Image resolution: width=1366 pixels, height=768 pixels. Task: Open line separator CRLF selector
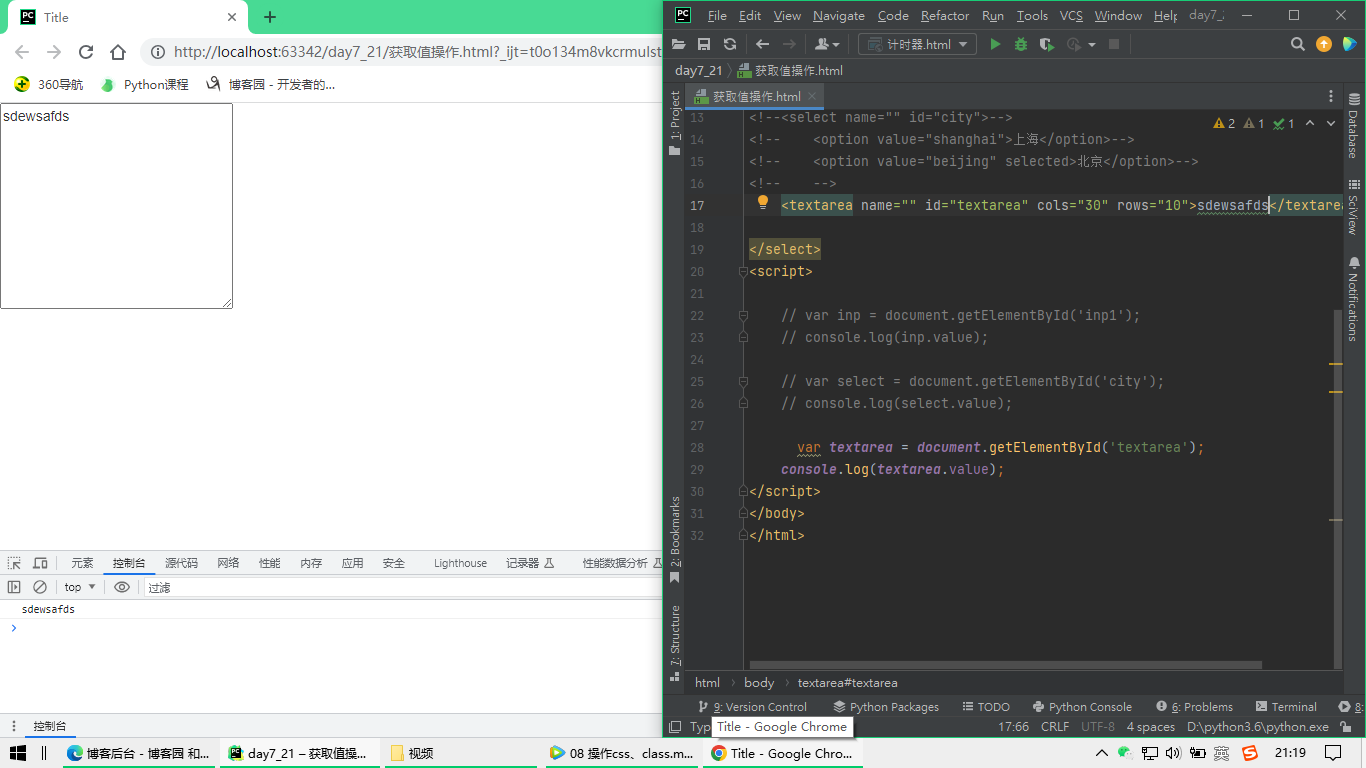1055,727
